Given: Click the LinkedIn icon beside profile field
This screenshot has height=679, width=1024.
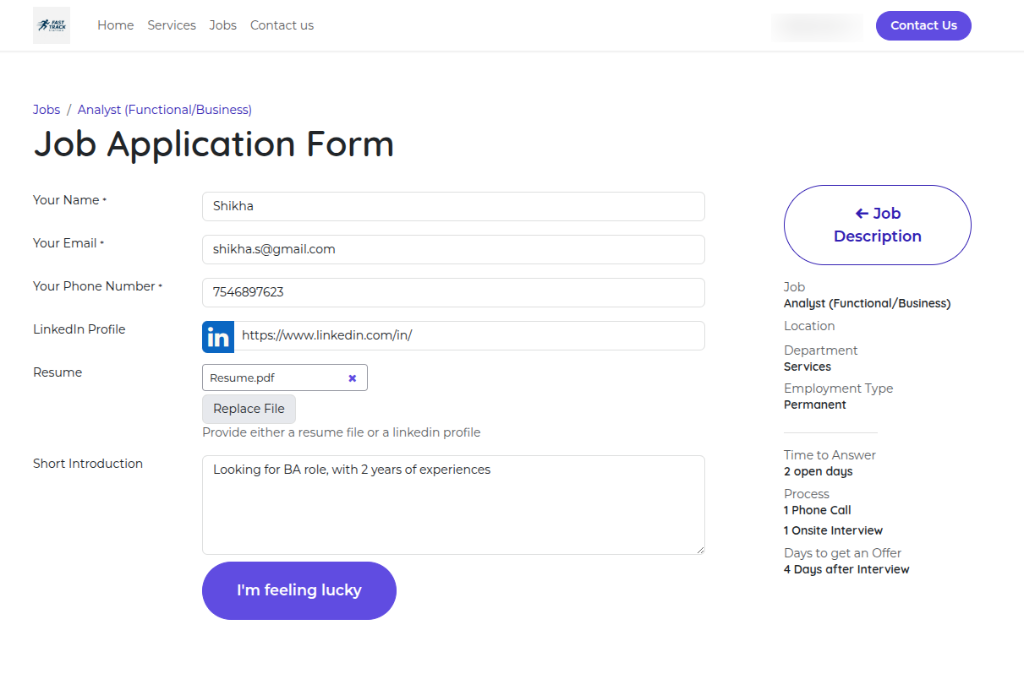Looking at the screenshot, I should 218,337.
